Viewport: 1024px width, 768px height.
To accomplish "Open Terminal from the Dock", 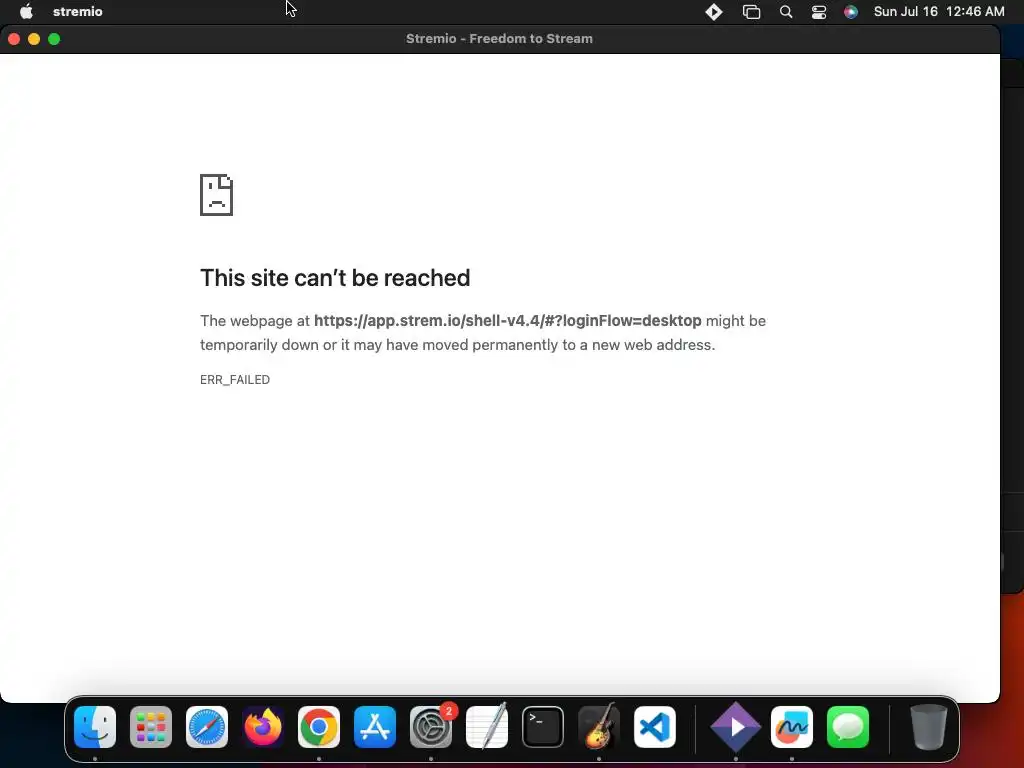I will (543, 727).
